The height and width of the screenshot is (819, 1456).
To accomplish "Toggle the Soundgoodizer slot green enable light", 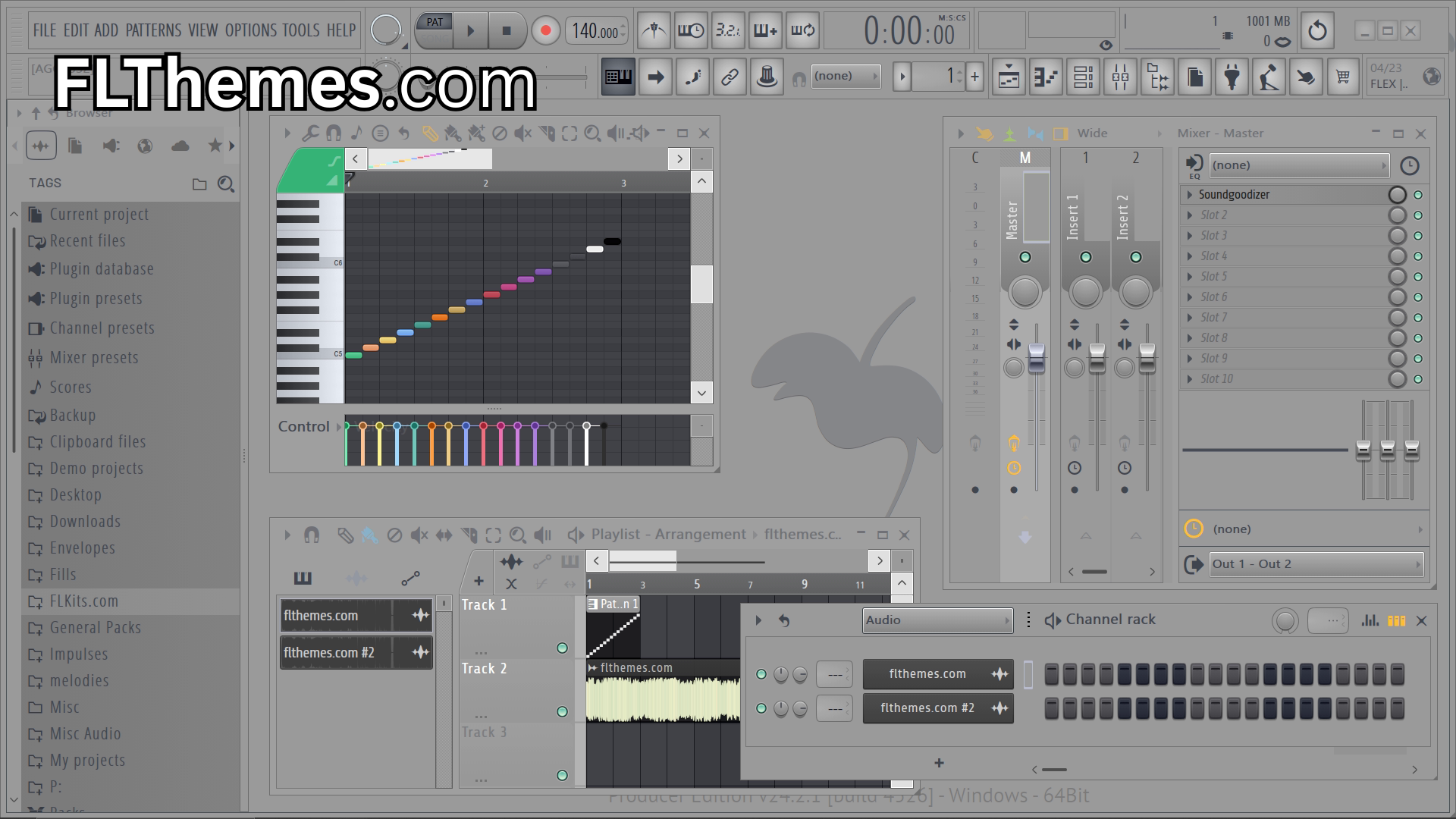I will pyautogui.click(x=1418, y=195).
